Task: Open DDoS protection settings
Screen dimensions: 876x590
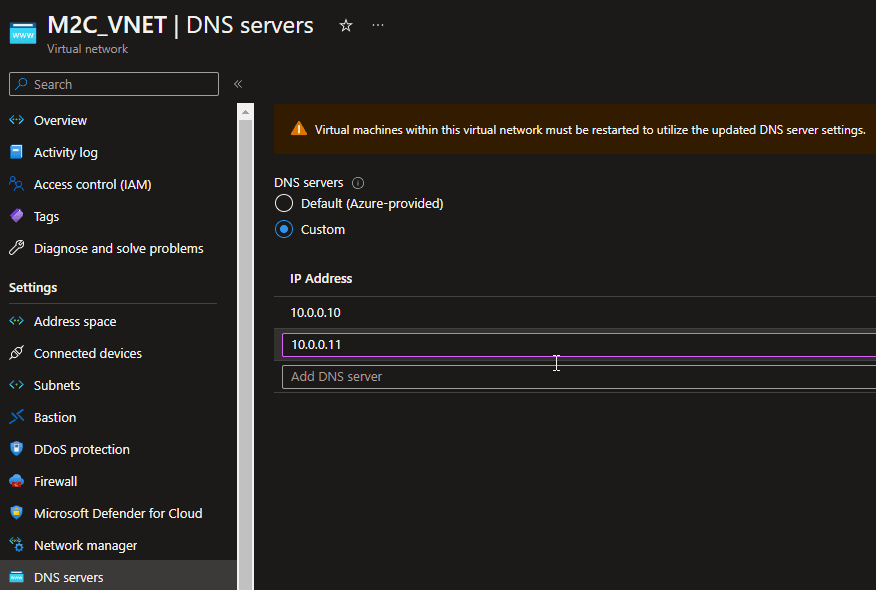Action: [x=82, y=449]
